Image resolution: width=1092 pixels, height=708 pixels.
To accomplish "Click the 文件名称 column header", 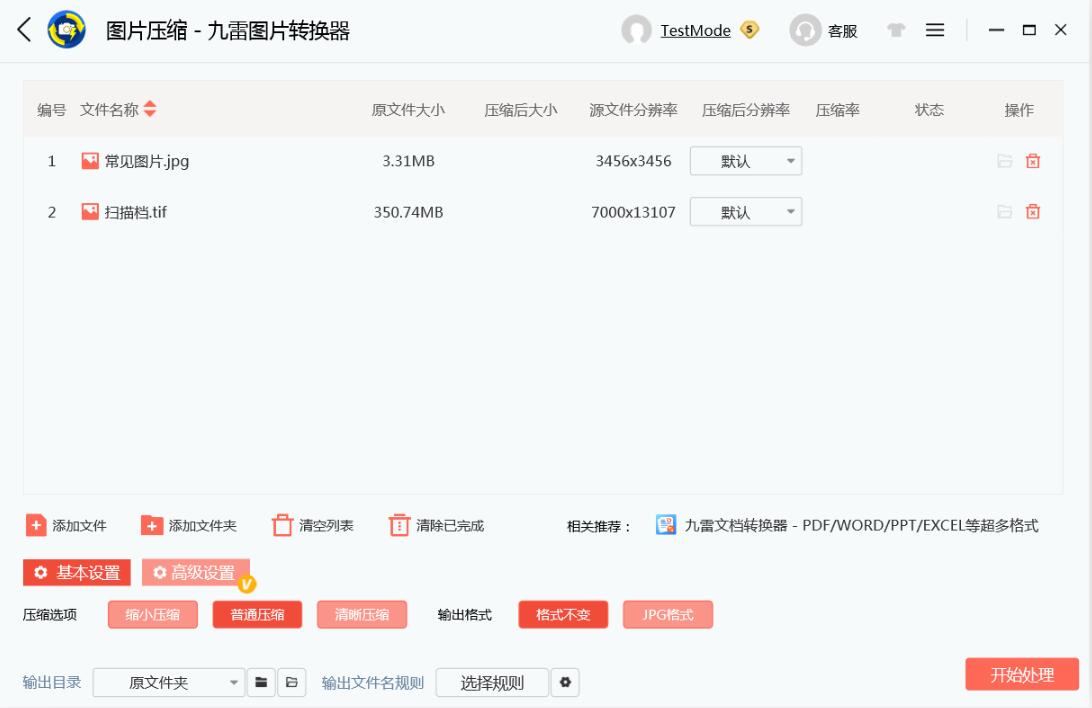I will [x=109, y=110].
